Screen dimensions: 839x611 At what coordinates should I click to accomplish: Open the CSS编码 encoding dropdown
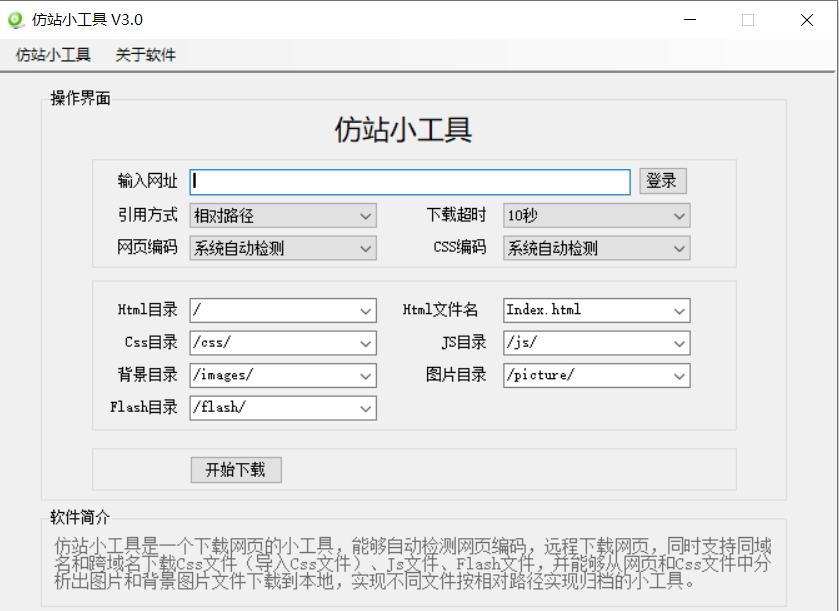[597, 248]
